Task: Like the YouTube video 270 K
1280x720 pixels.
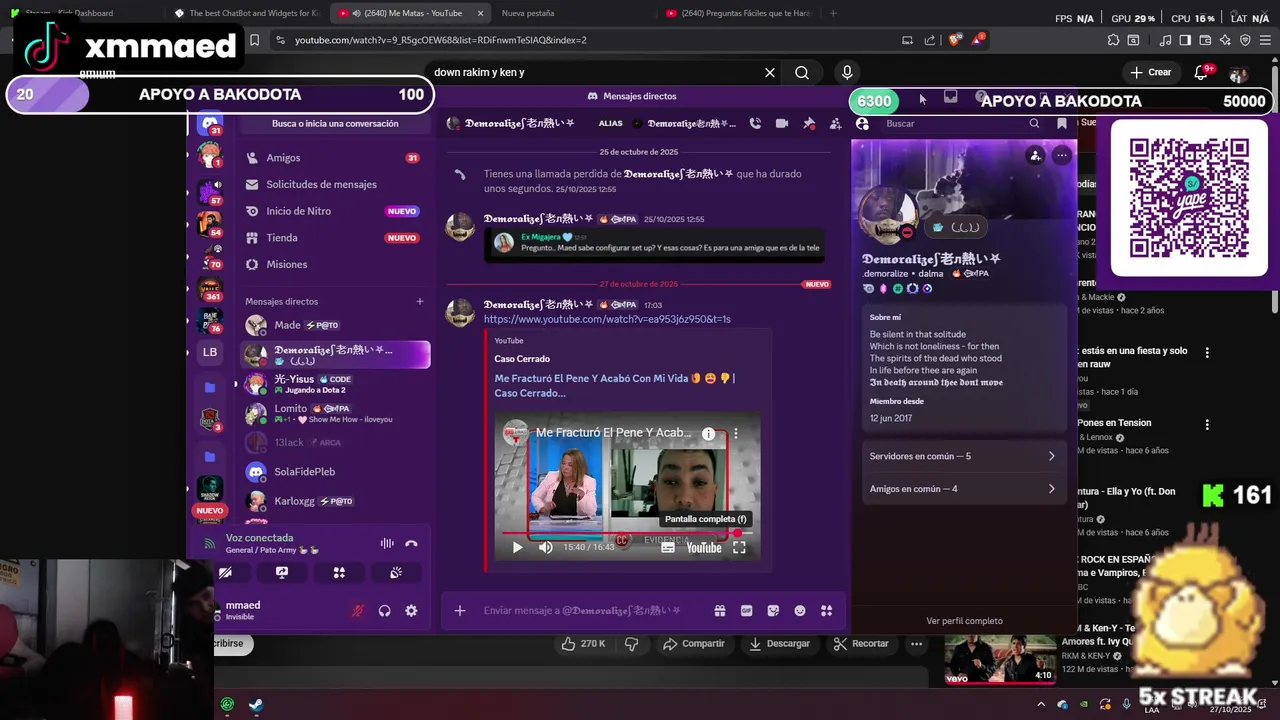Action: tap(583, 643)
